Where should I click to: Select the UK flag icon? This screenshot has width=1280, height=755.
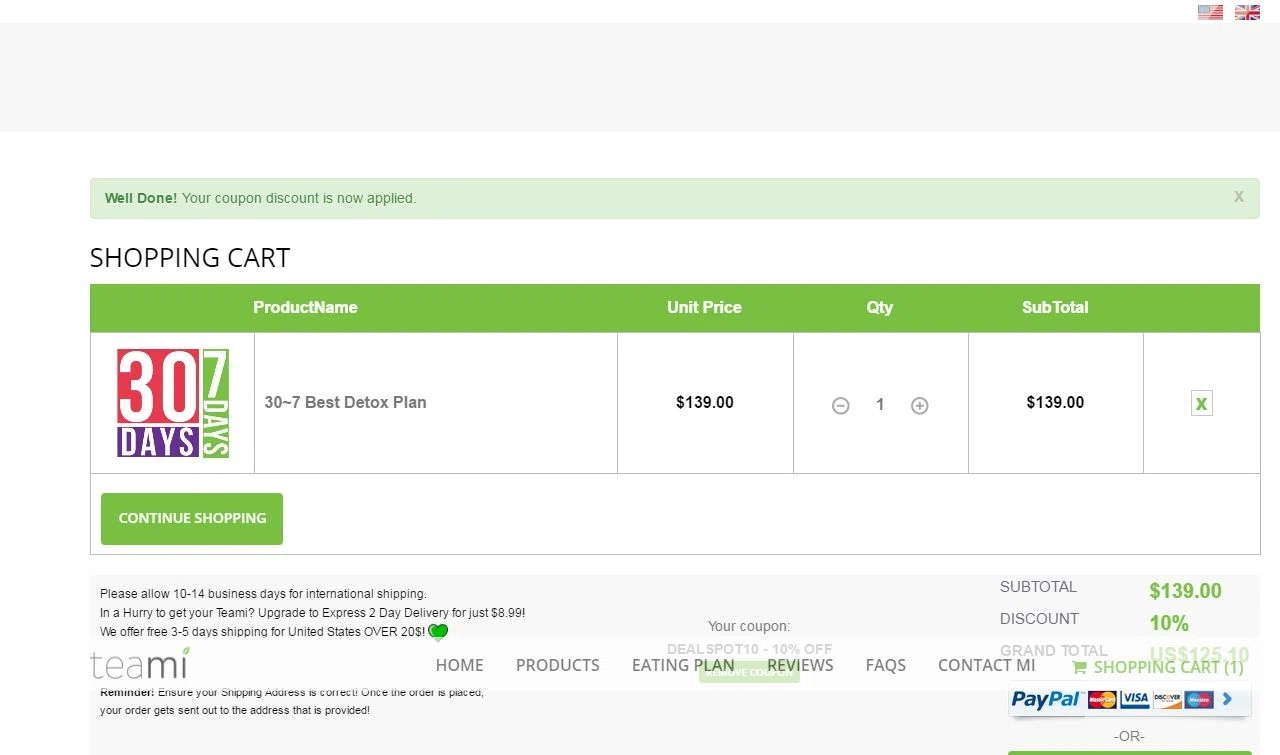tap(1247, 12)
